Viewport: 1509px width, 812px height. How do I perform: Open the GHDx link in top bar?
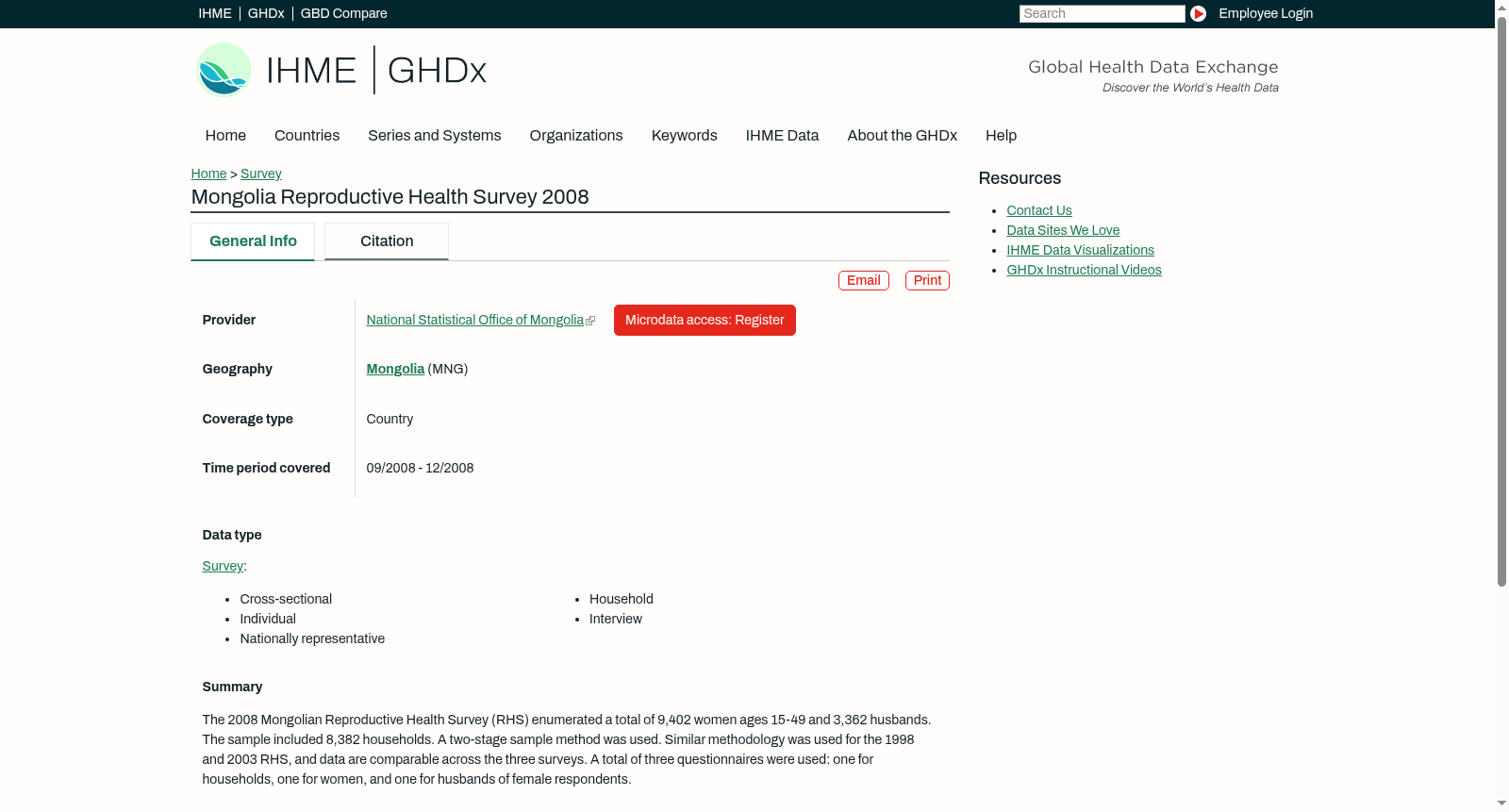pos(266,13)
